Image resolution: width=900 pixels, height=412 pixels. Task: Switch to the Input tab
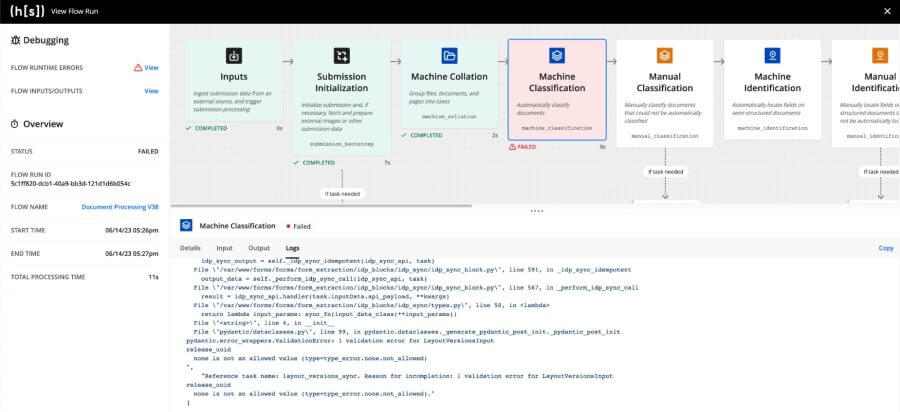(224, 248)
